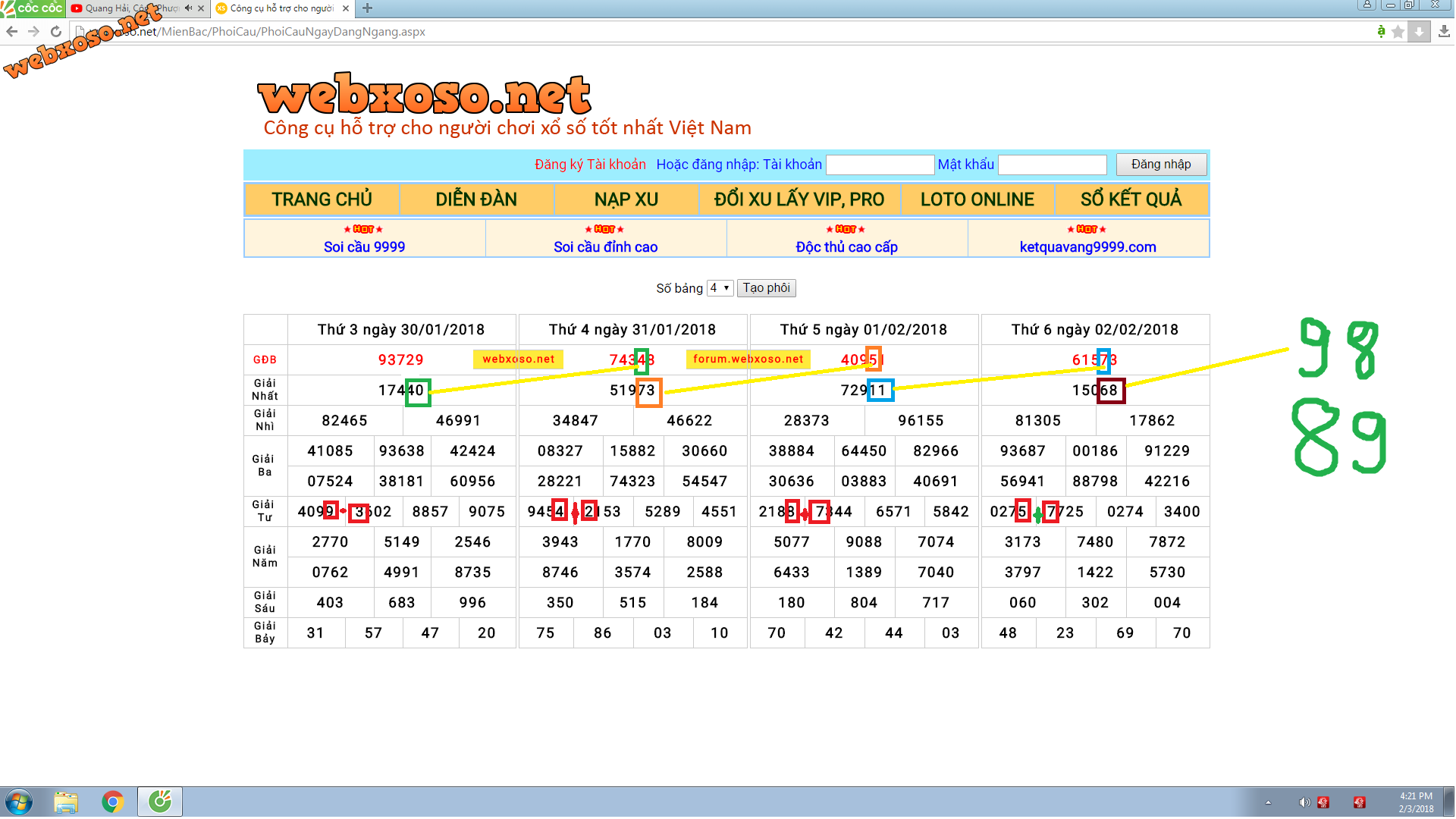Click the Giải Bảy row label
The width and height of the screenshot is (1456, 819).
click(x=265, y=632)
